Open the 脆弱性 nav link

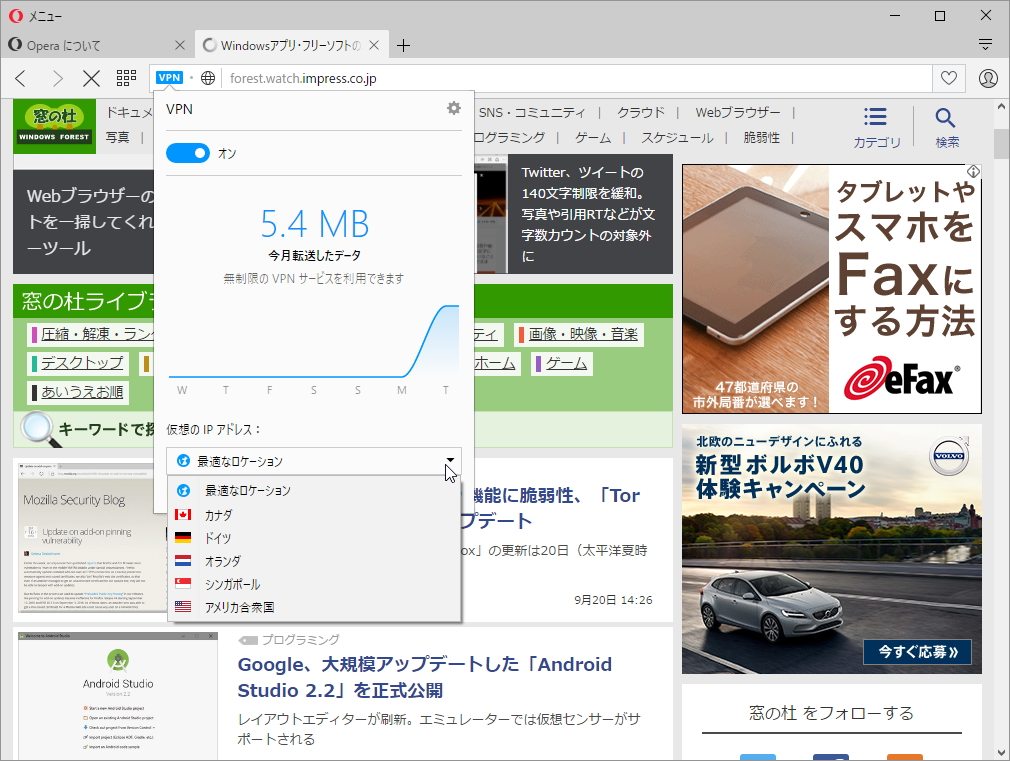[761, 137]
